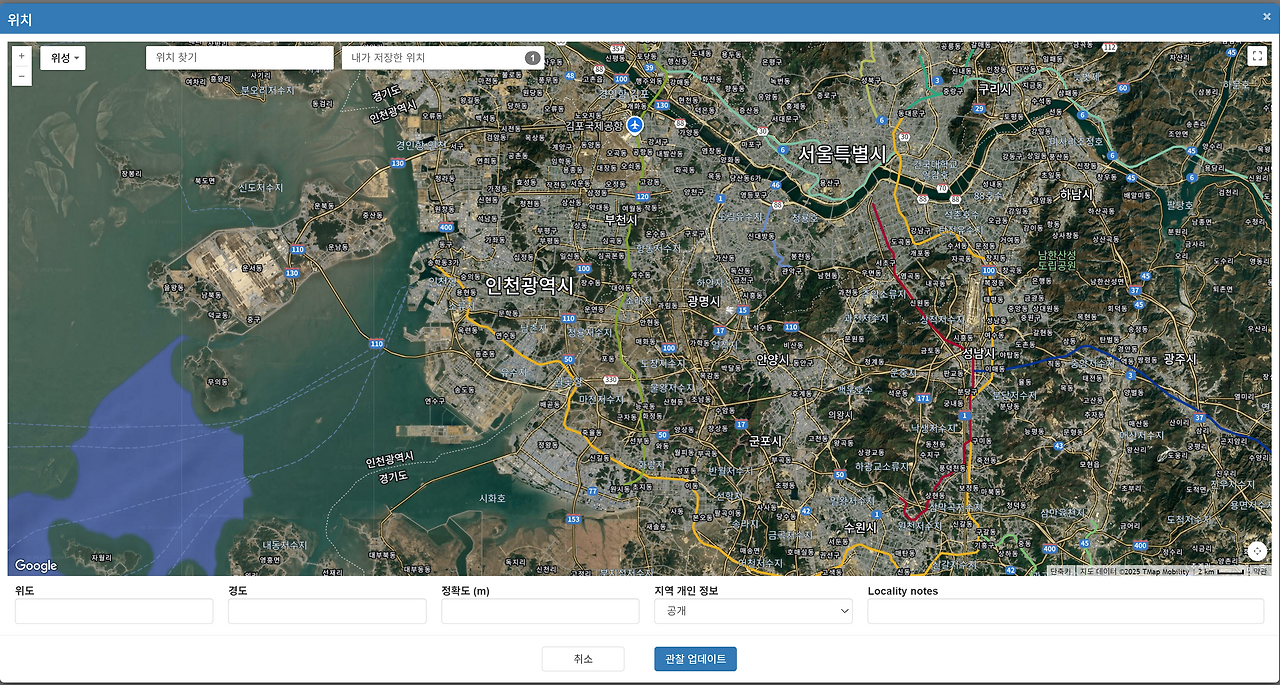This screenshot has width=1280, height=685.
Task: Click the 신도저수지 label on map
Action: (x=261, y=187)
